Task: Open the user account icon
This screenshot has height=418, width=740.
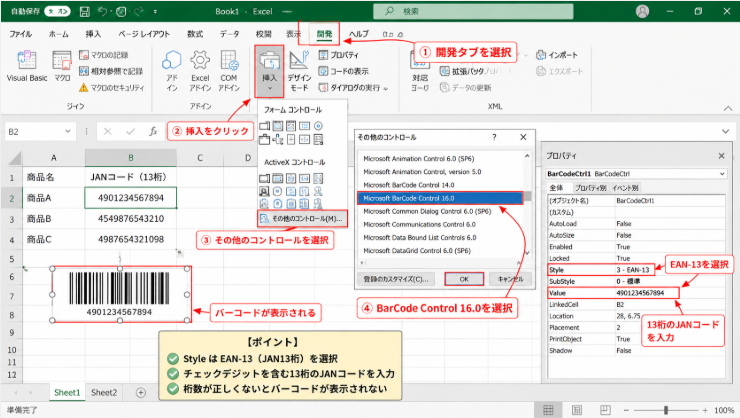Action: (x=642, y=11)
